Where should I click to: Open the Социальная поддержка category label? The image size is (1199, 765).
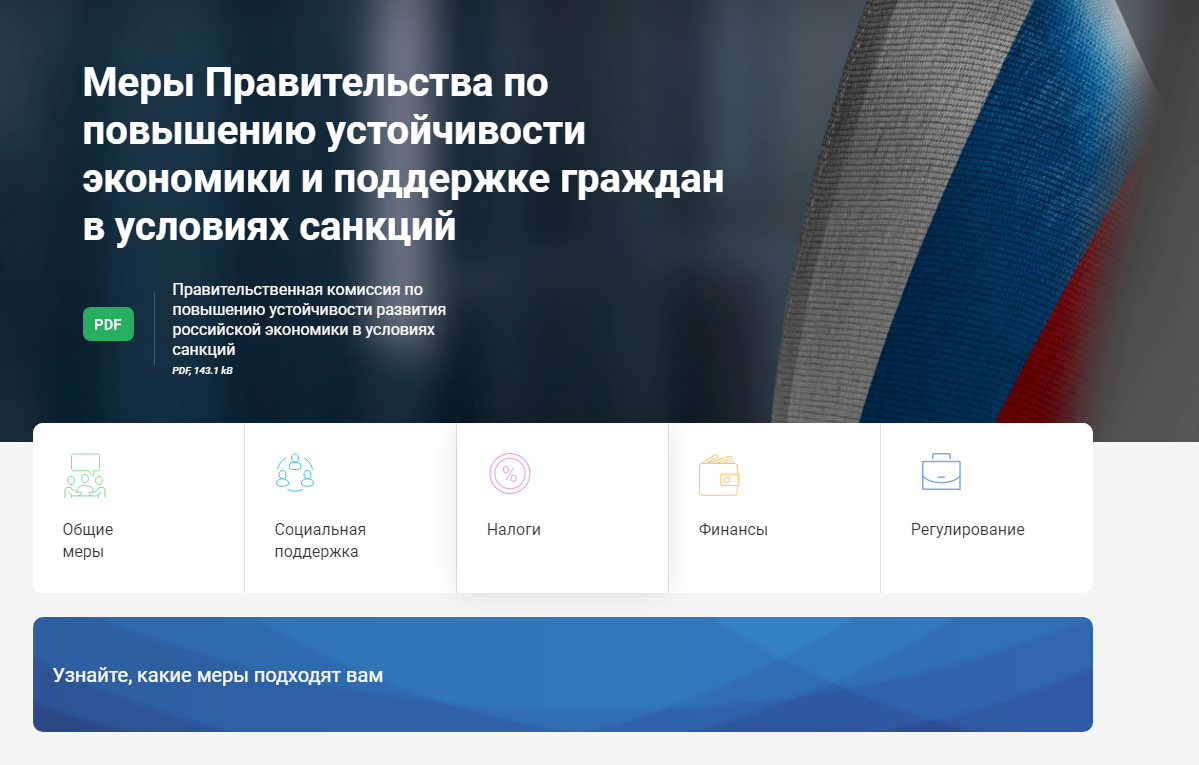click(x=320, y=540)
